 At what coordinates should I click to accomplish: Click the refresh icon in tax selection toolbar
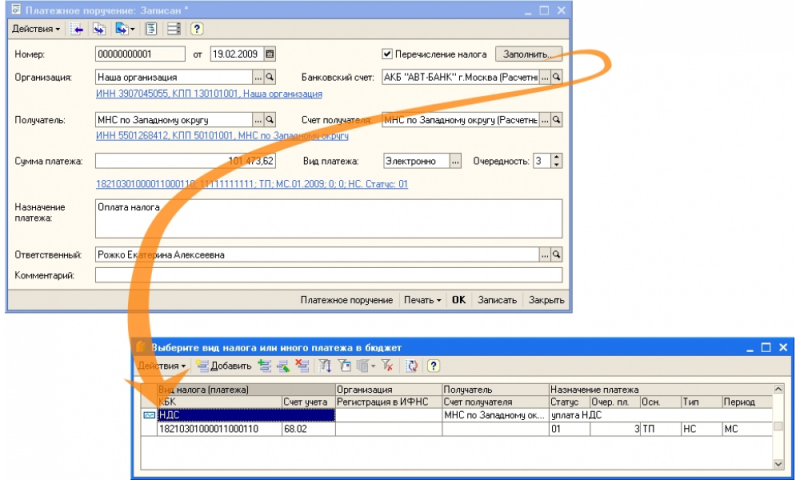point(412,366)
